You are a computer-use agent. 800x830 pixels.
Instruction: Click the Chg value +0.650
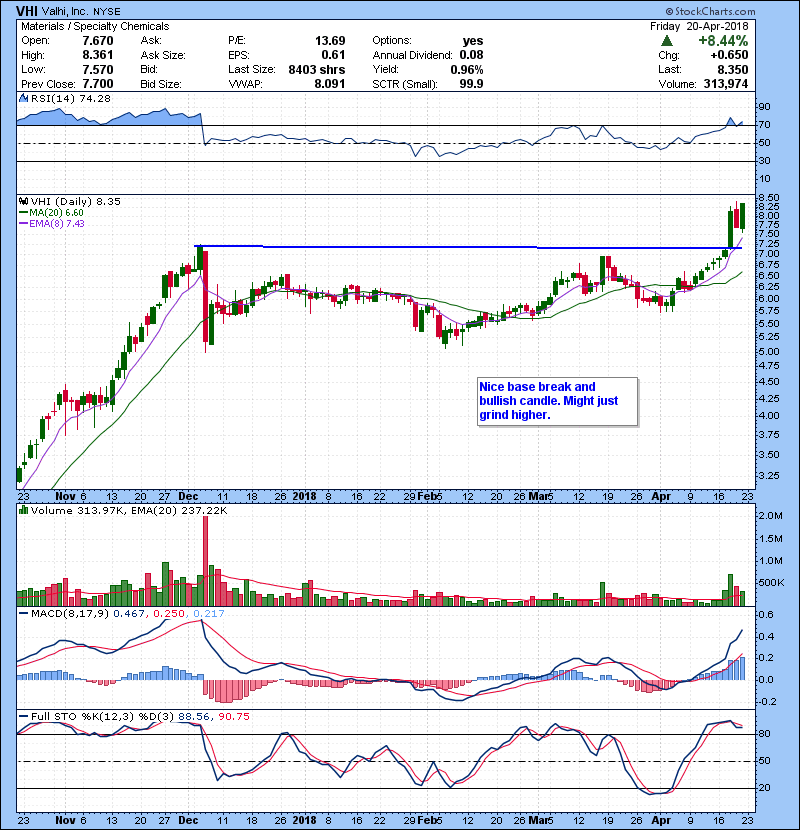[x=729, y=55]
